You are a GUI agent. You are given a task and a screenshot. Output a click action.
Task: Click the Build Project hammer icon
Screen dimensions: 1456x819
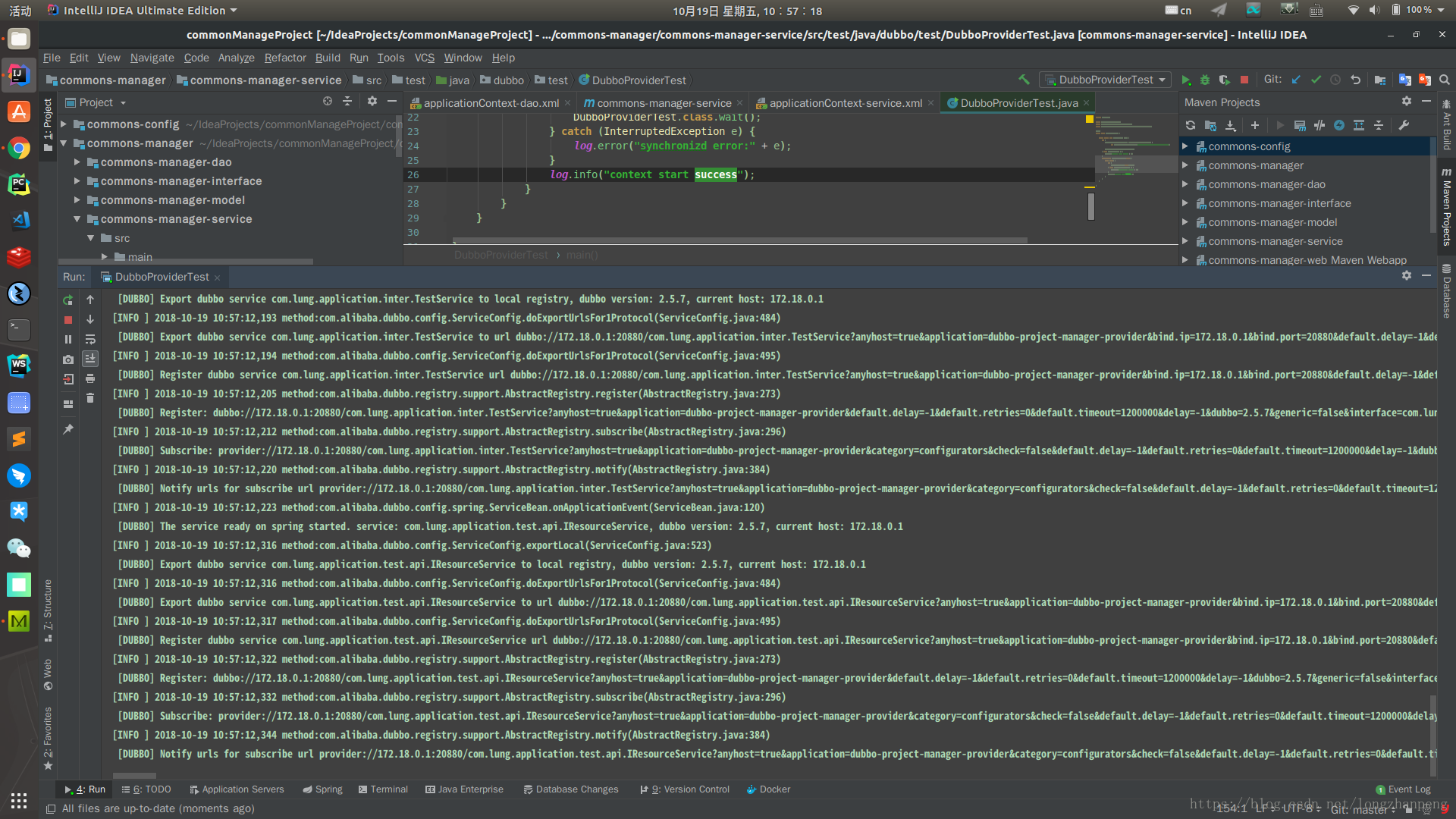(1024, 80)
